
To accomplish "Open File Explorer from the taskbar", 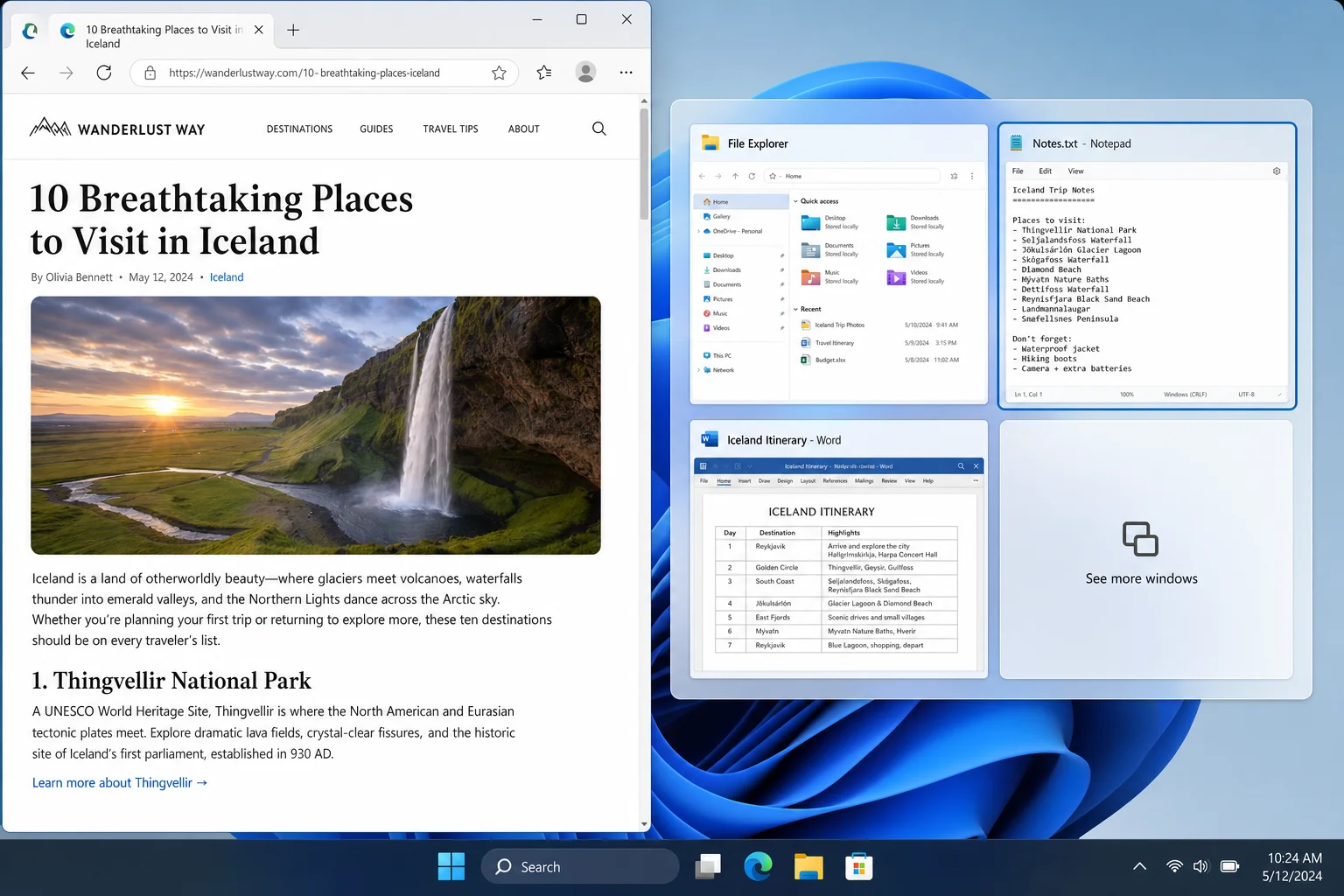I will 808,866.
